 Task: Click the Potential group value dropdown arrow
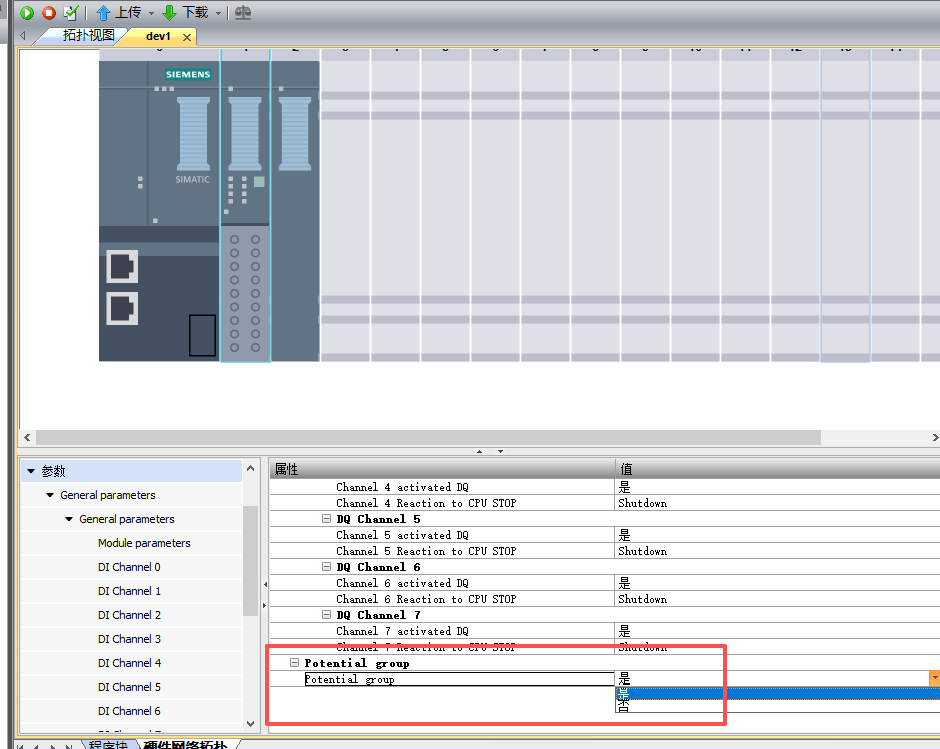point(934,678)
